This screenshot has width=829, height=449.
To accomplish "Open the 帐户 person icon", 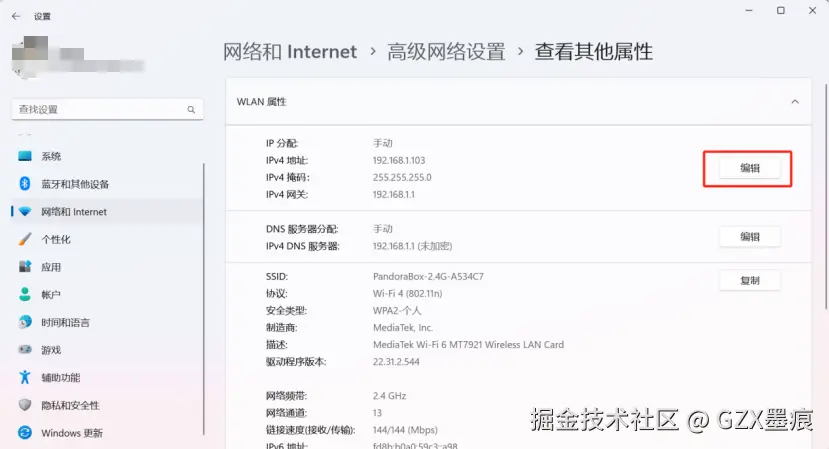I will click(x=25, y=294).
